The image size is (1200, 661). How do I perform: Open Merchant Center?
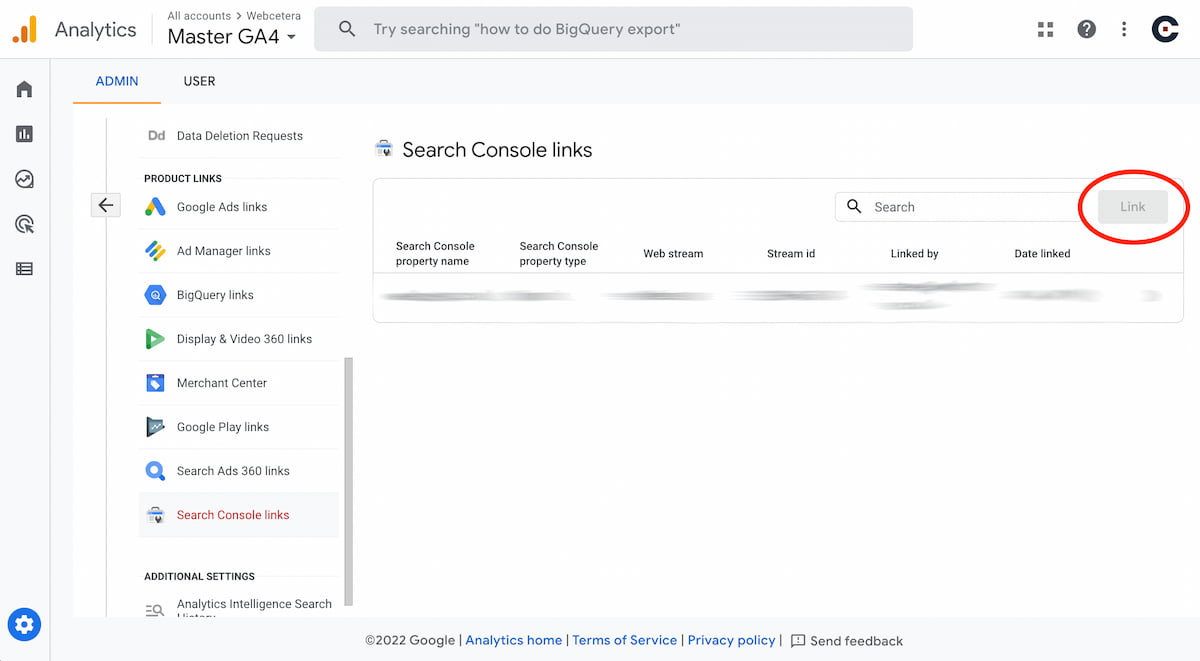coord(222,383)
